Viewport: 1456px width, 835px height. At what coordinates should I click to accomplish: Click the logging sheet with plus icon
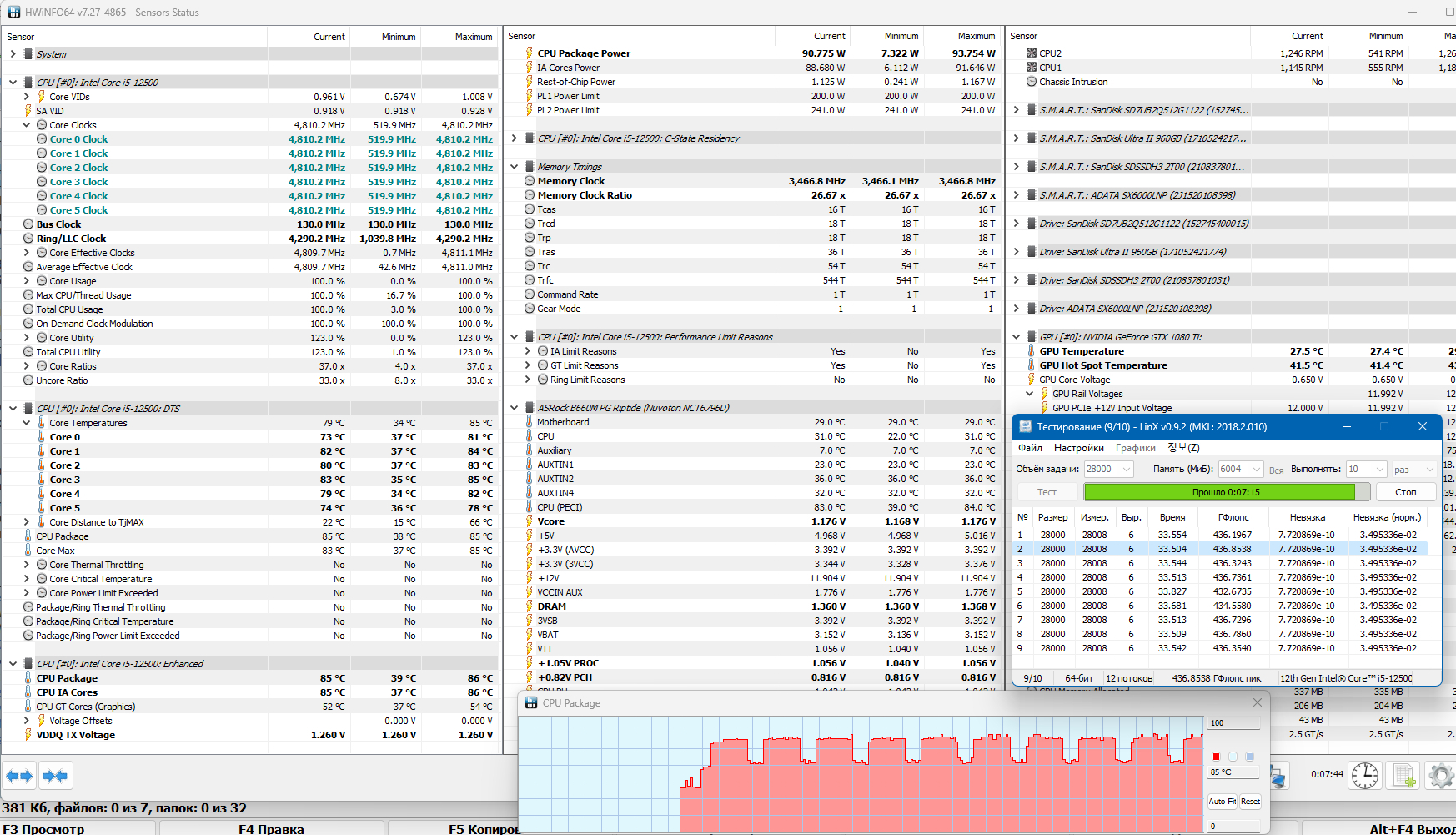(x=1404, y=775)
